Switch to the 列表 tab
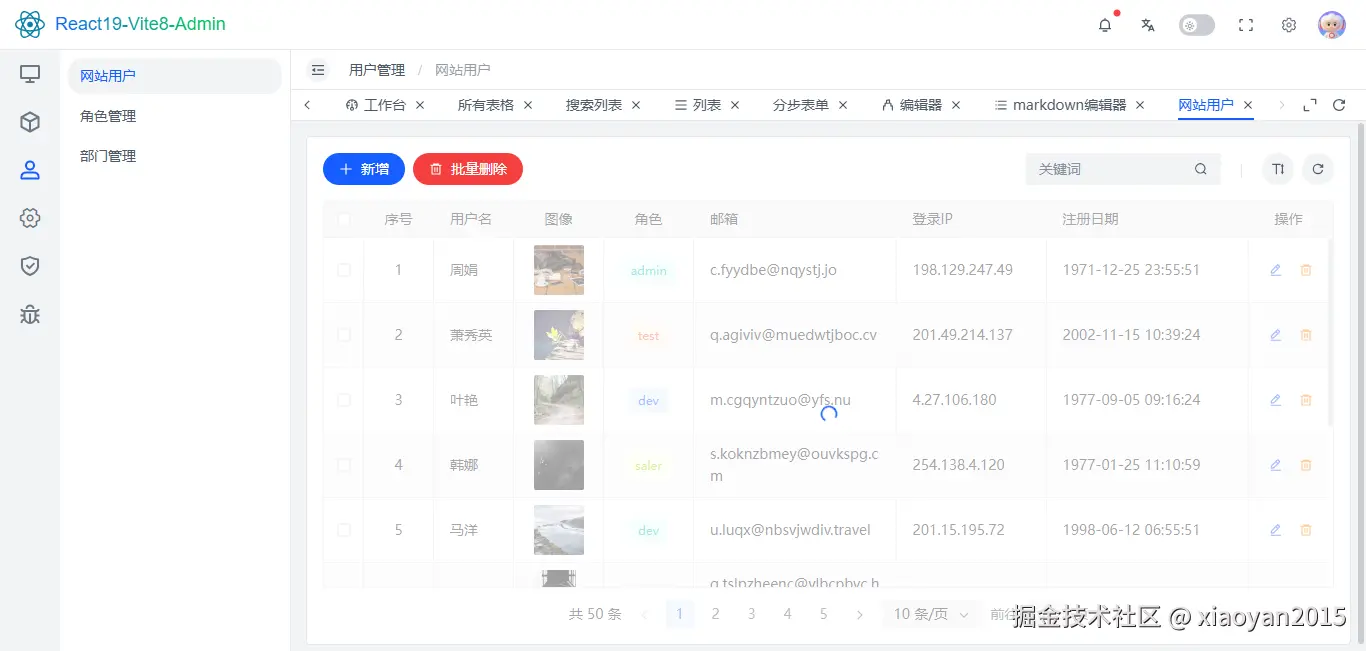The height and width of the screenshot is (651, 1366). click(698, 105)
